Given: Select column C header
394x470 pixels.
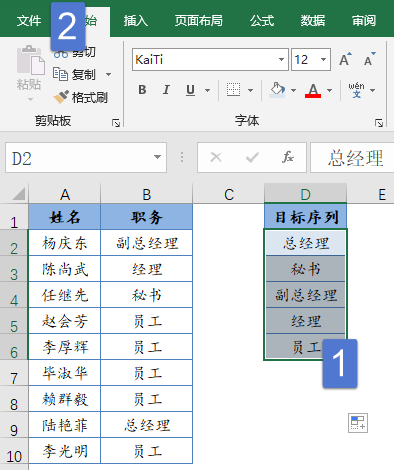Looking at the screenshot, I should pyautogui.click(x=229, y=194).
